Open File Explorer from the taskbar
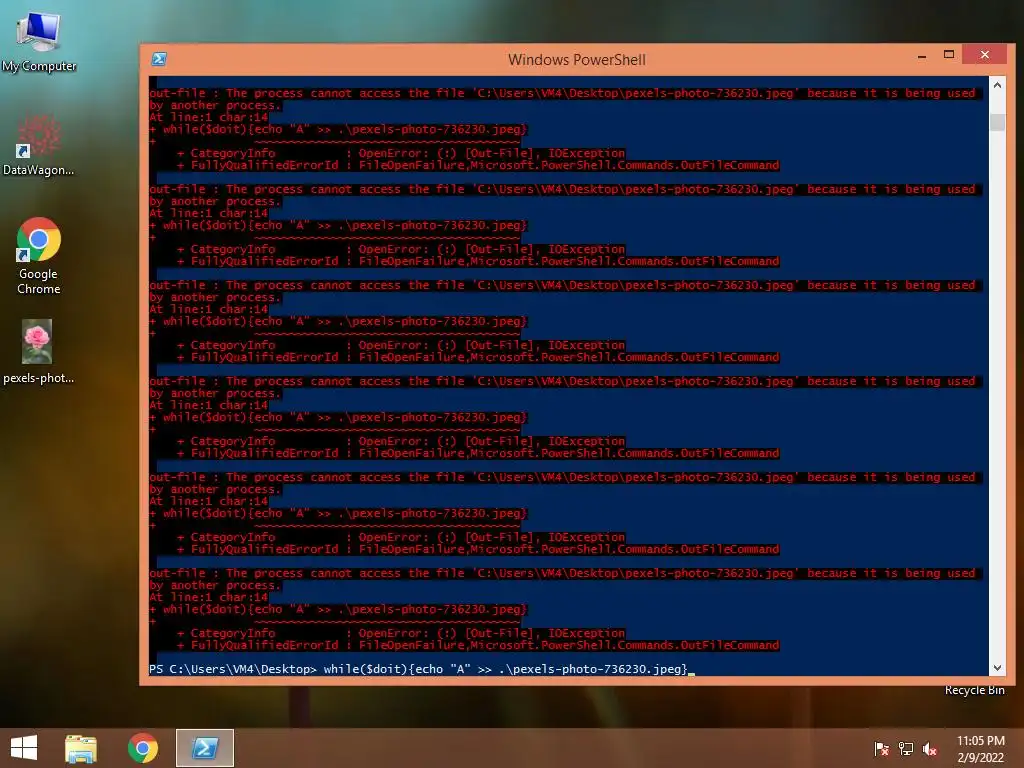This screenshot has width=1024, height=768. (x=81, y=748)
